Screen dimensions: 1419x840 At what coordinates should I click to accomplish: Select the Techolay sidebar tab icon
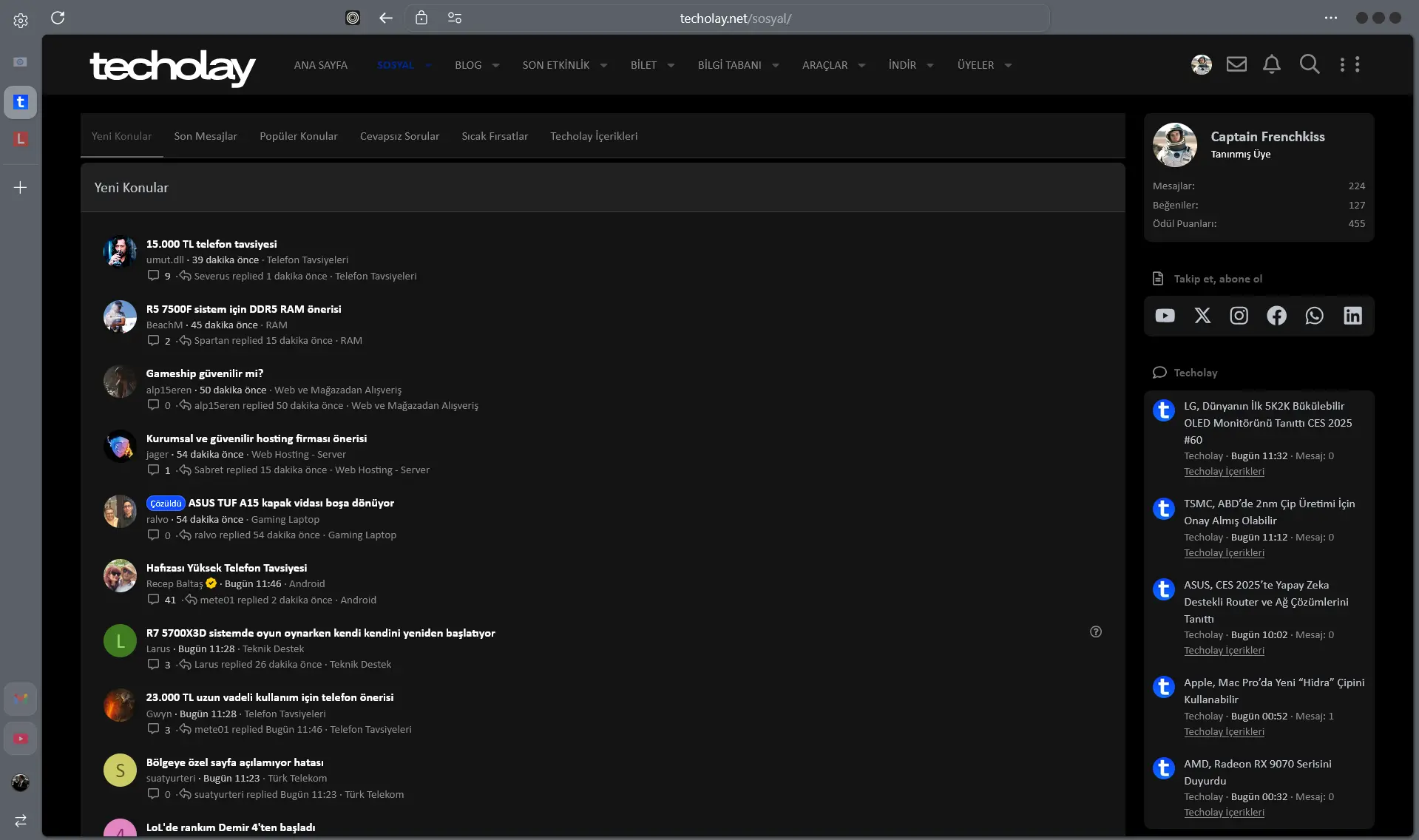pyautogui.click(x=21, y=102)
